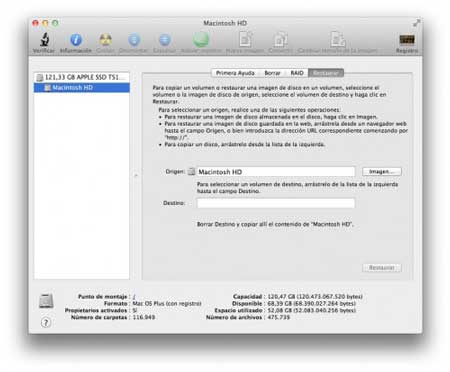This screenshot has height=372, width=450.
Task: Click the help question mark button
Action: (46, 322)
